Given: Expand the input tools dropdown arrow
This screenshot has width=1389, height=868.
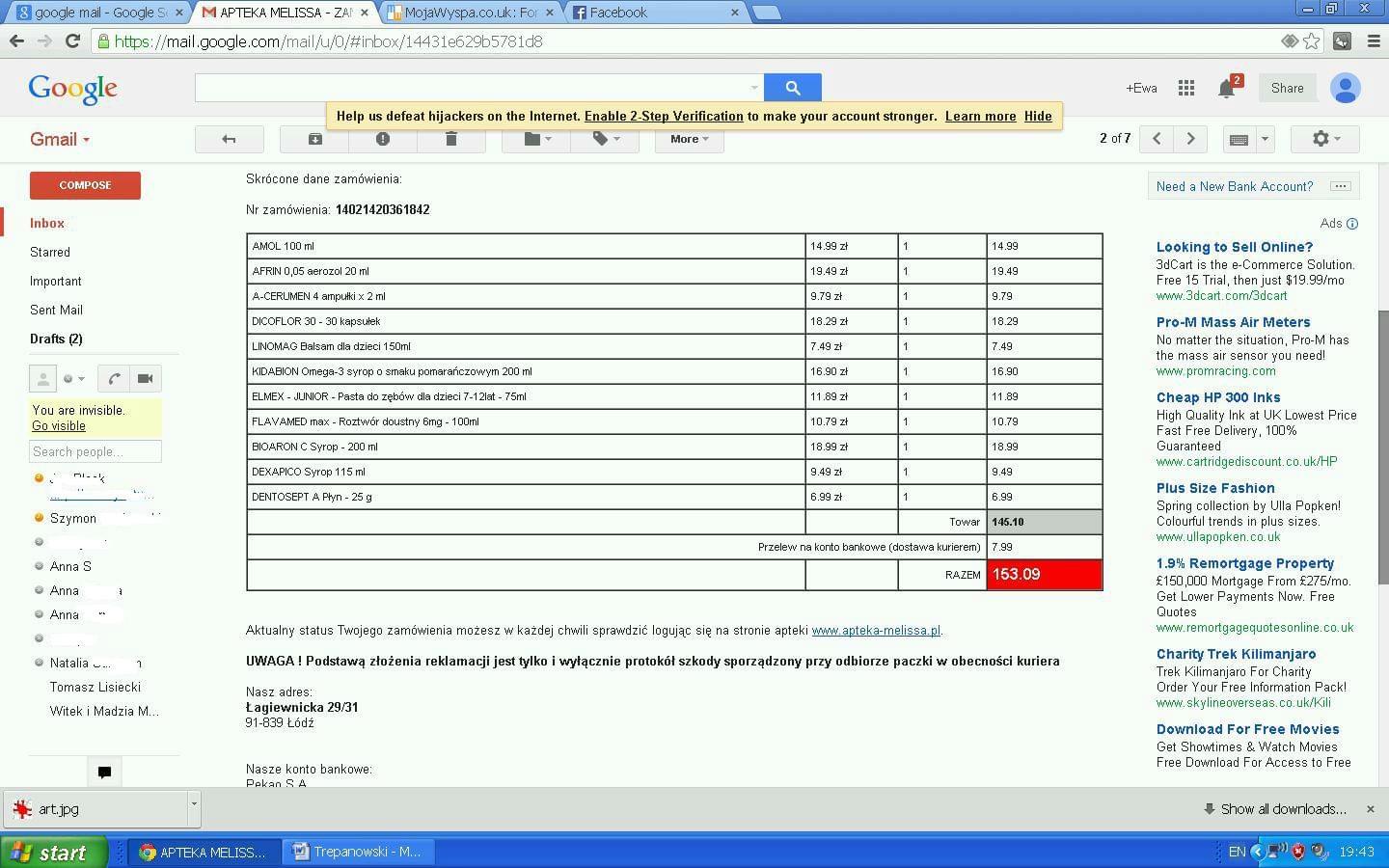Looking at the screenshot, I should tap(1266, 139).
